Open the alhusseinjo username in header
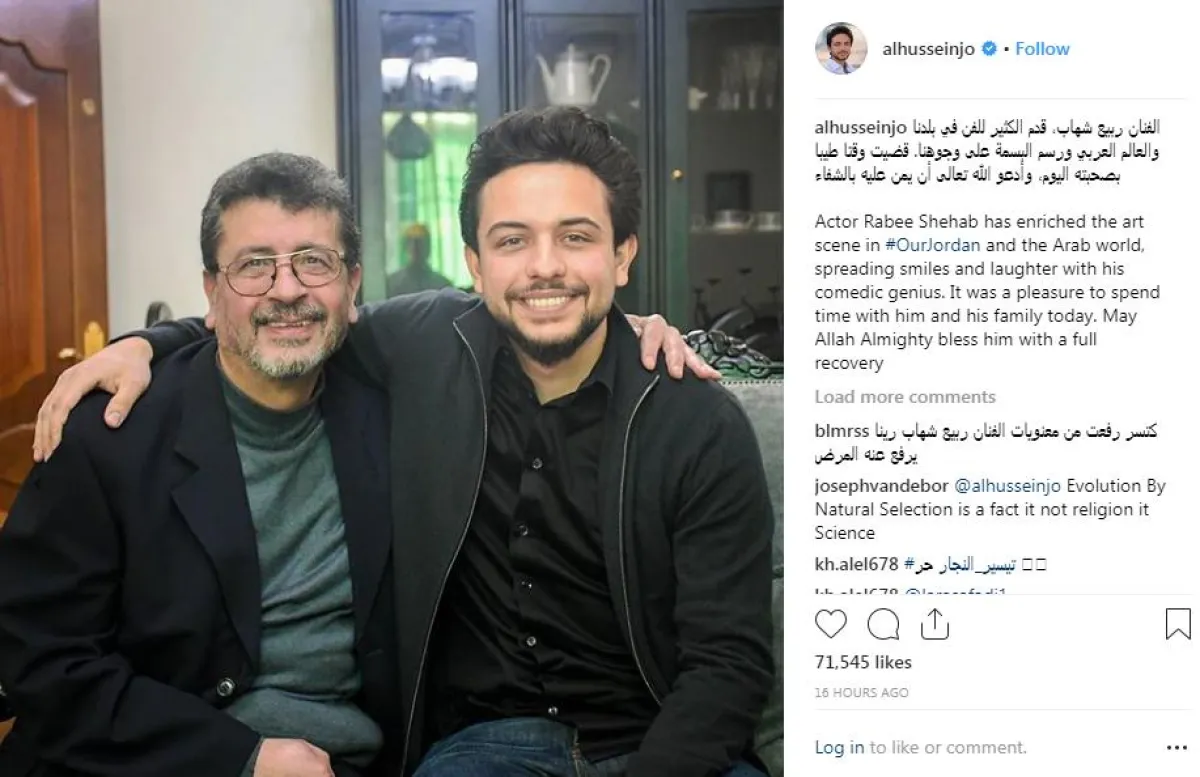The height and width of the screenshot is (777, 1200). pyautogui.click(x=928, y=48)
